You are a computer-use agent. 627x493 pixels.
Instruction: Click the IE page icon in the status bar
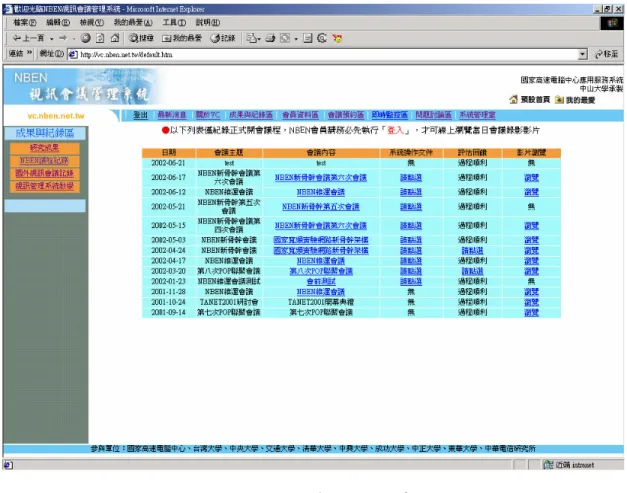pos(8,465)
